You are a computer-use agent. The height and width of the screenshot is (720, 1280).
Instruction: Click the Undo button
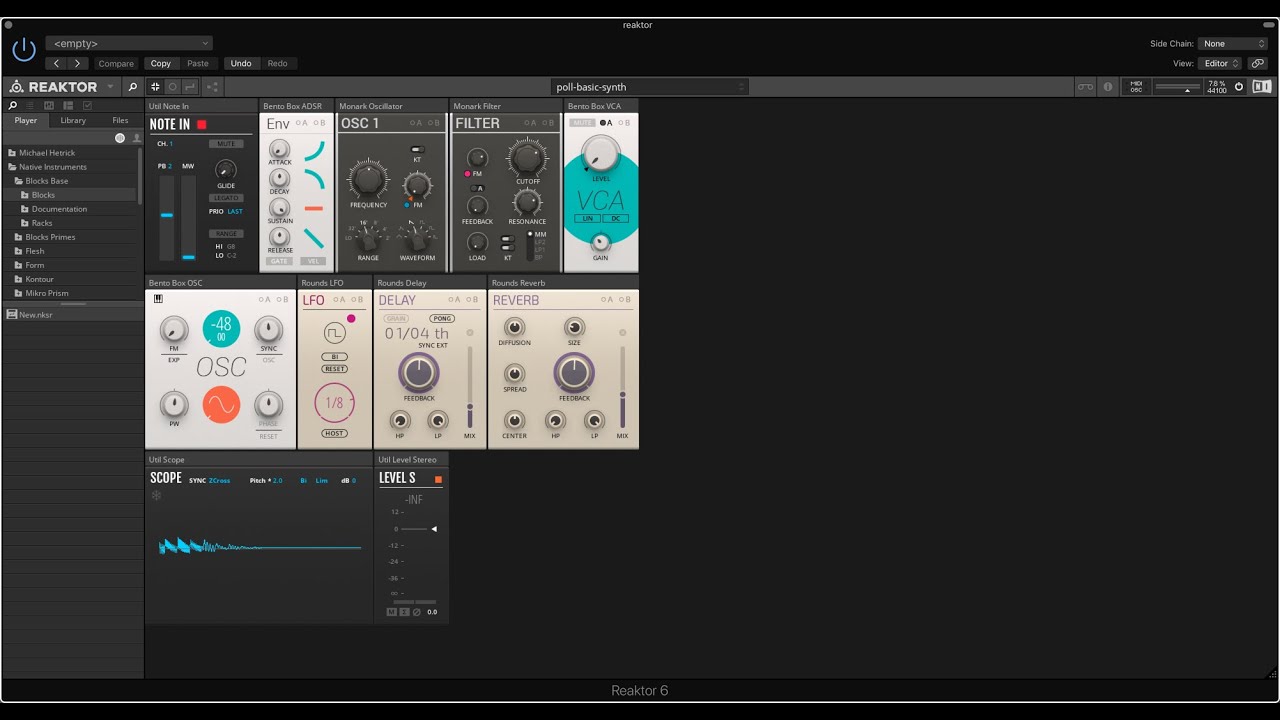(241, 63)
